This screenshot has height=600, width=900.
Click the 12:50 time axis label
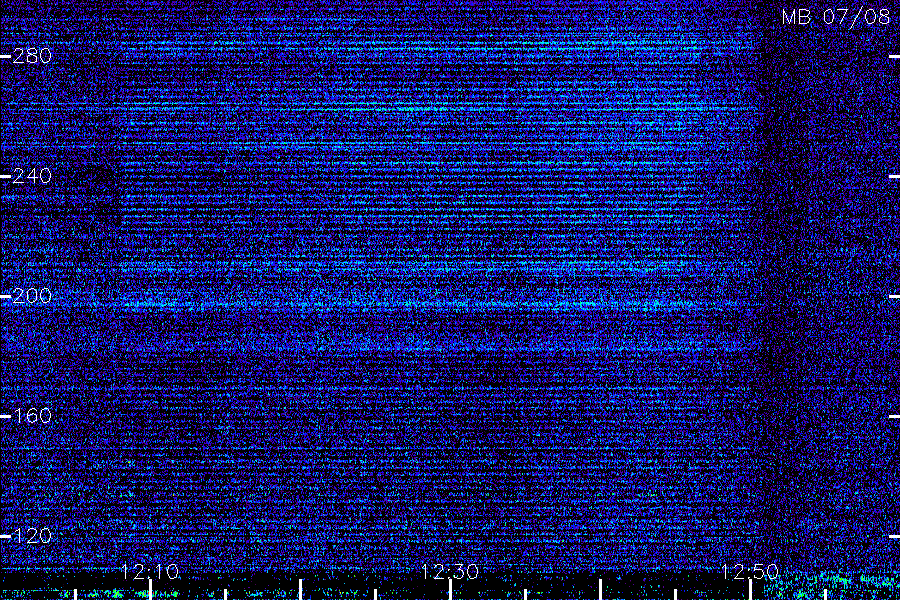750,571
